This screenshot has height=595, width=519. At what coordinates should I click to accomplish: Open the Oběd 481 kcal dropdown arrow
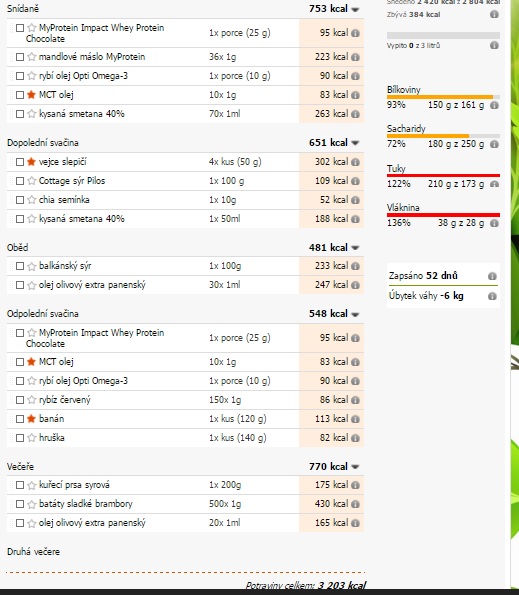[355, 248]
